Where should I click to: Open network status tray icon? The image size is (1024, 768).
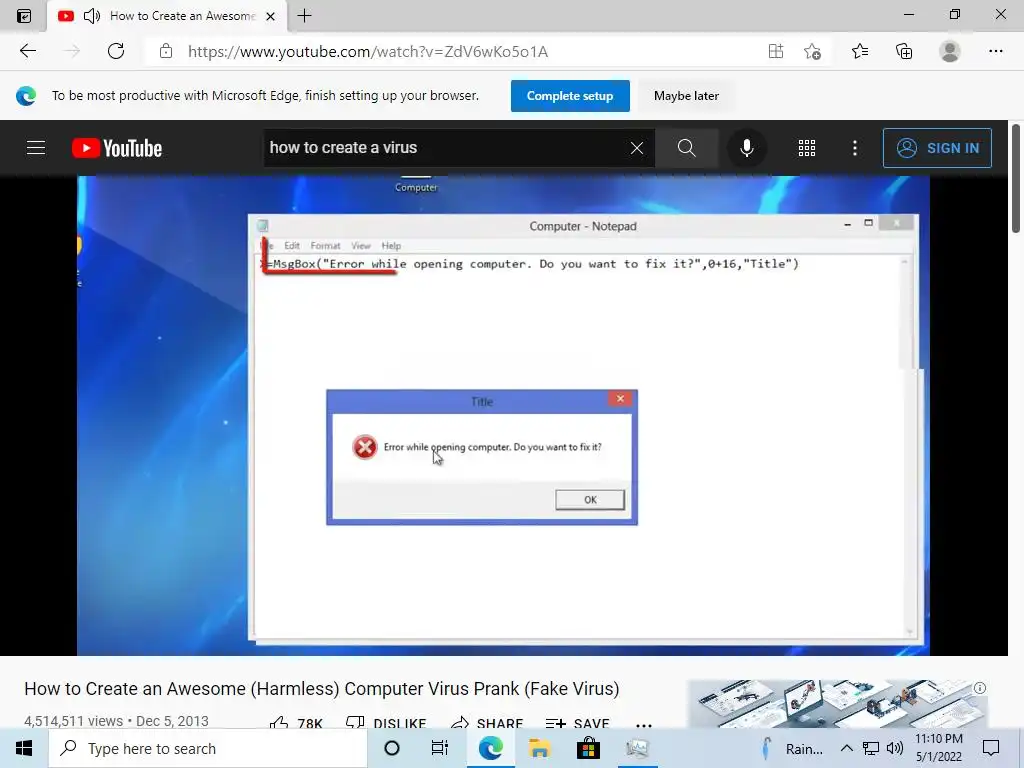871,748
